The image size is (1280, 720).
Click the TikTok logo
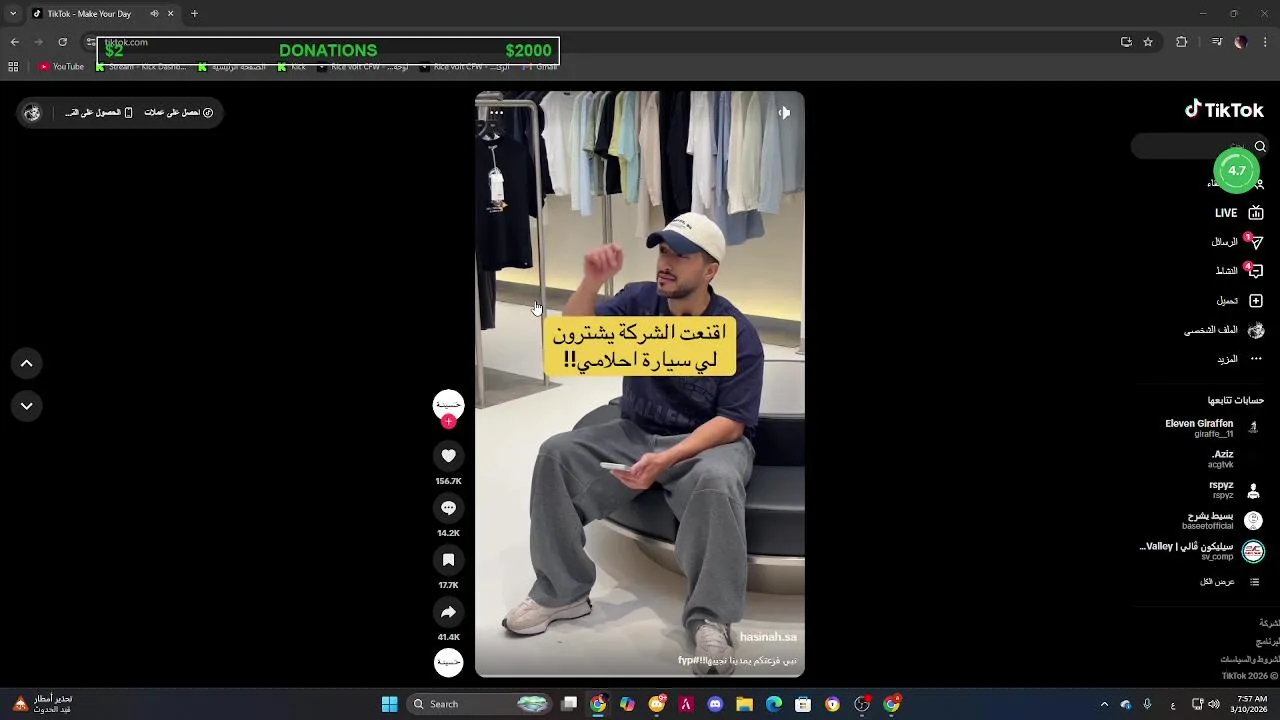1224,110
